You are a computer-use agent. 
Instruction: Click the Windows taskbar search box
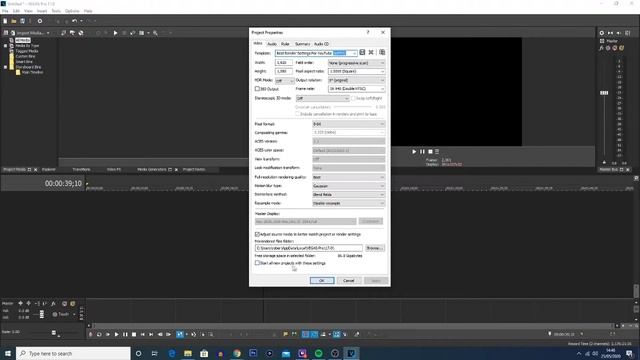pos(73,353)
